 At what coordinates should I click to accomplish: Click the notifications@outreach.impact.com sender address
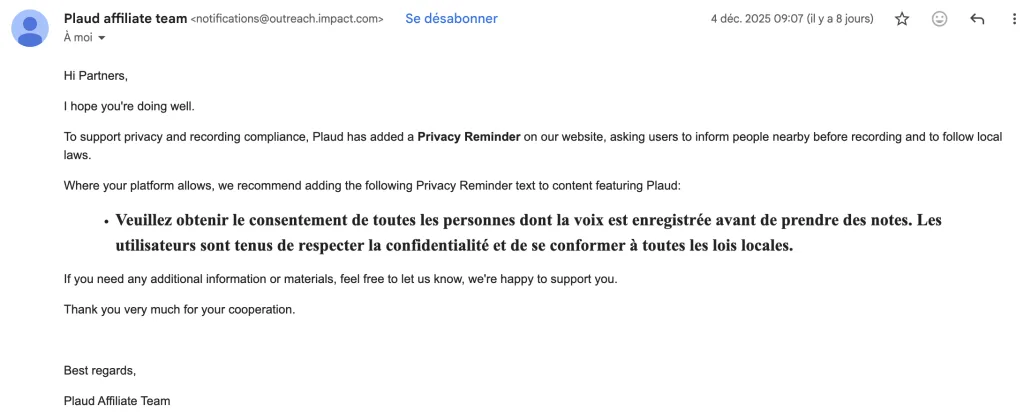point(287,19)
